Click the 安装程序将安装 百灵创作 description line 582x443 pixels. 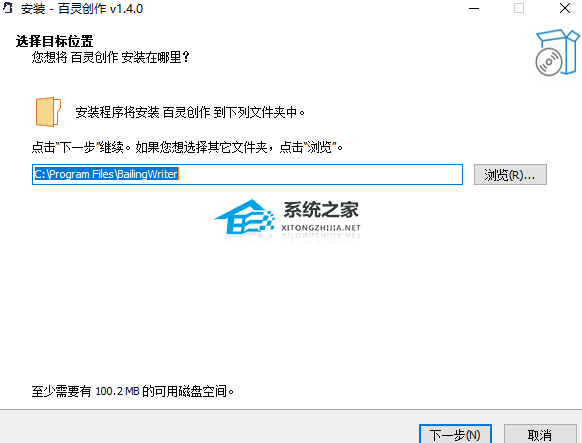point(190,112)
